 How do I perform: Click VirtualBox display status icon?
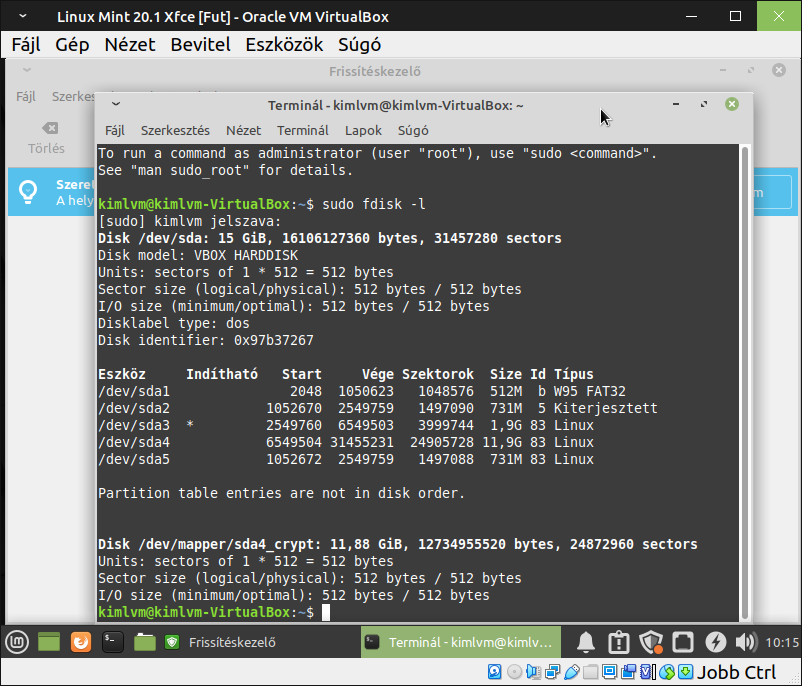pos(609,672)
